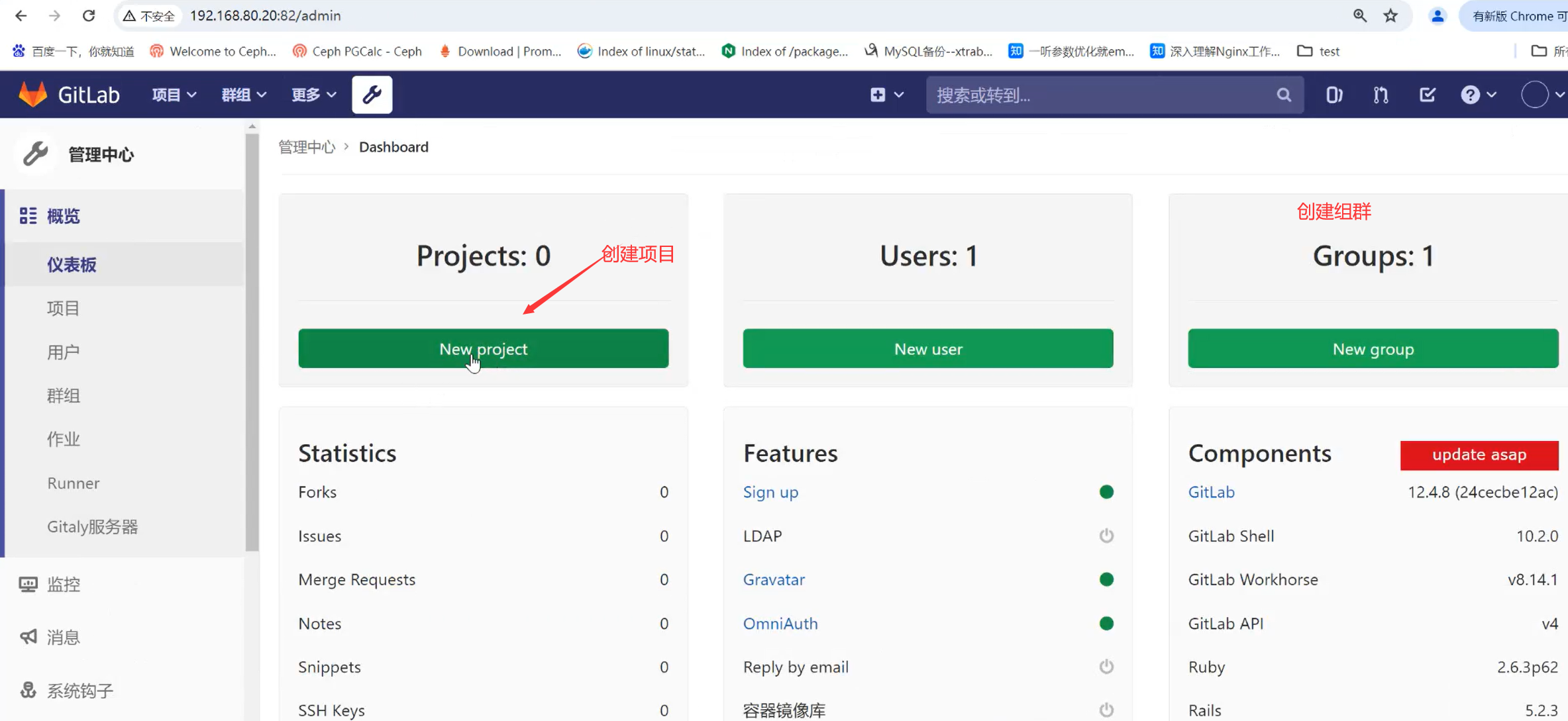This screenshot has width=1568, height=721.
Task: Click Reply by email power indicator
Action: [x=1106, y=666]
